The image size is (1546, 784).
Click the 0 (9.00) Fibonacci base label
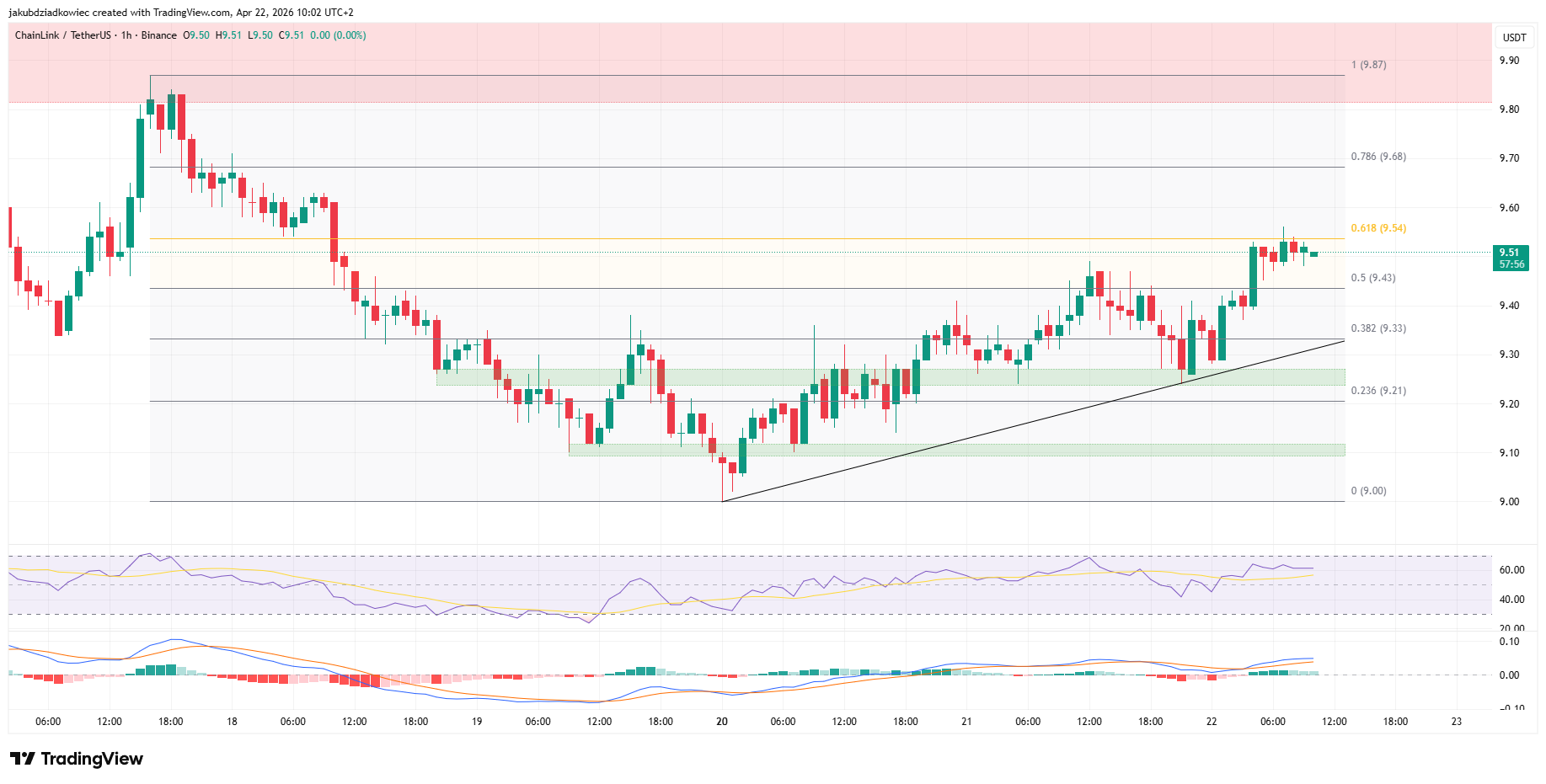click(1368, 491)
